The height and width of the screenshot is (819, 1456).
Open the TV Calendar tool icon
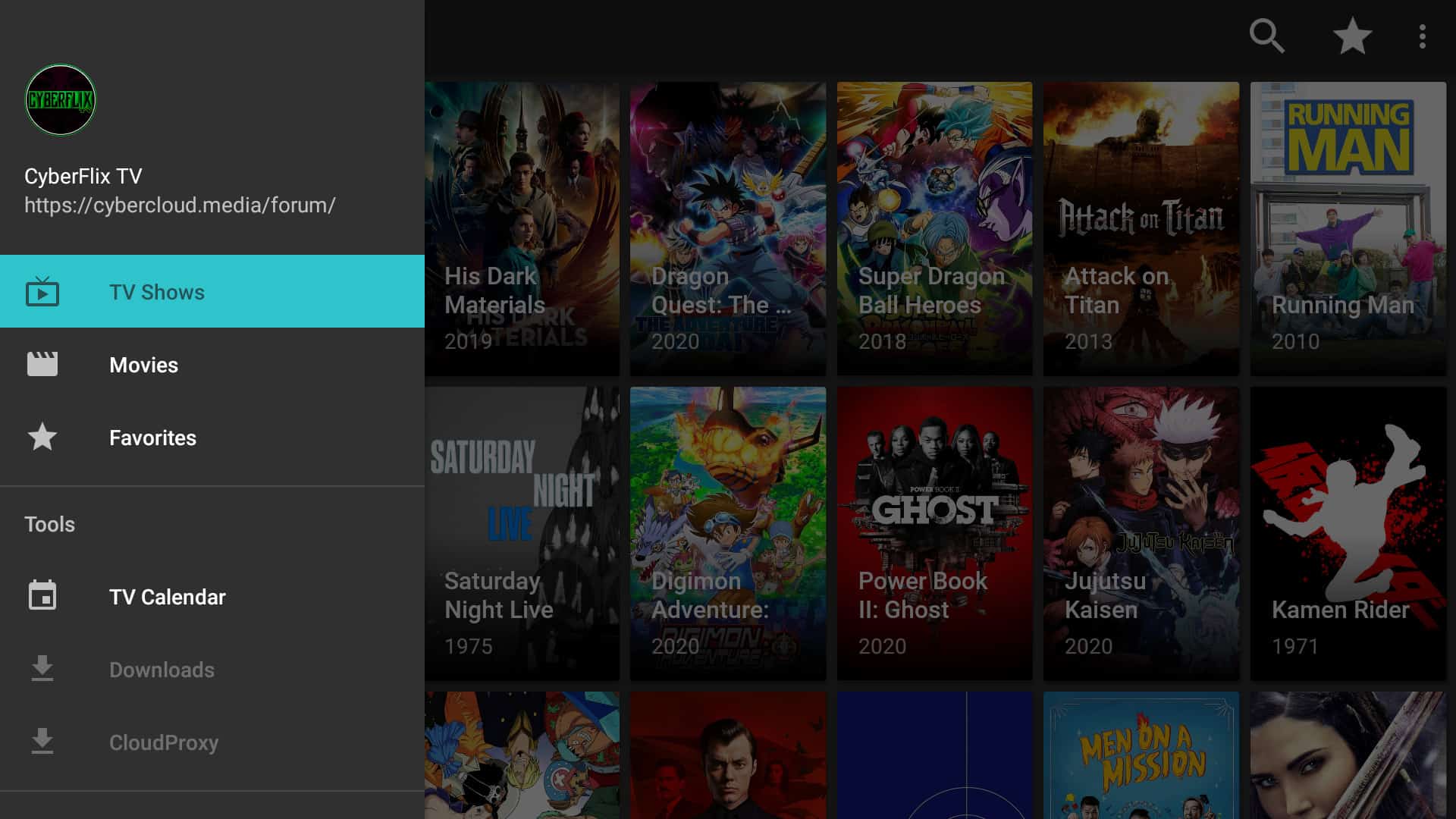pyautogui.click(x=42, y=595)
